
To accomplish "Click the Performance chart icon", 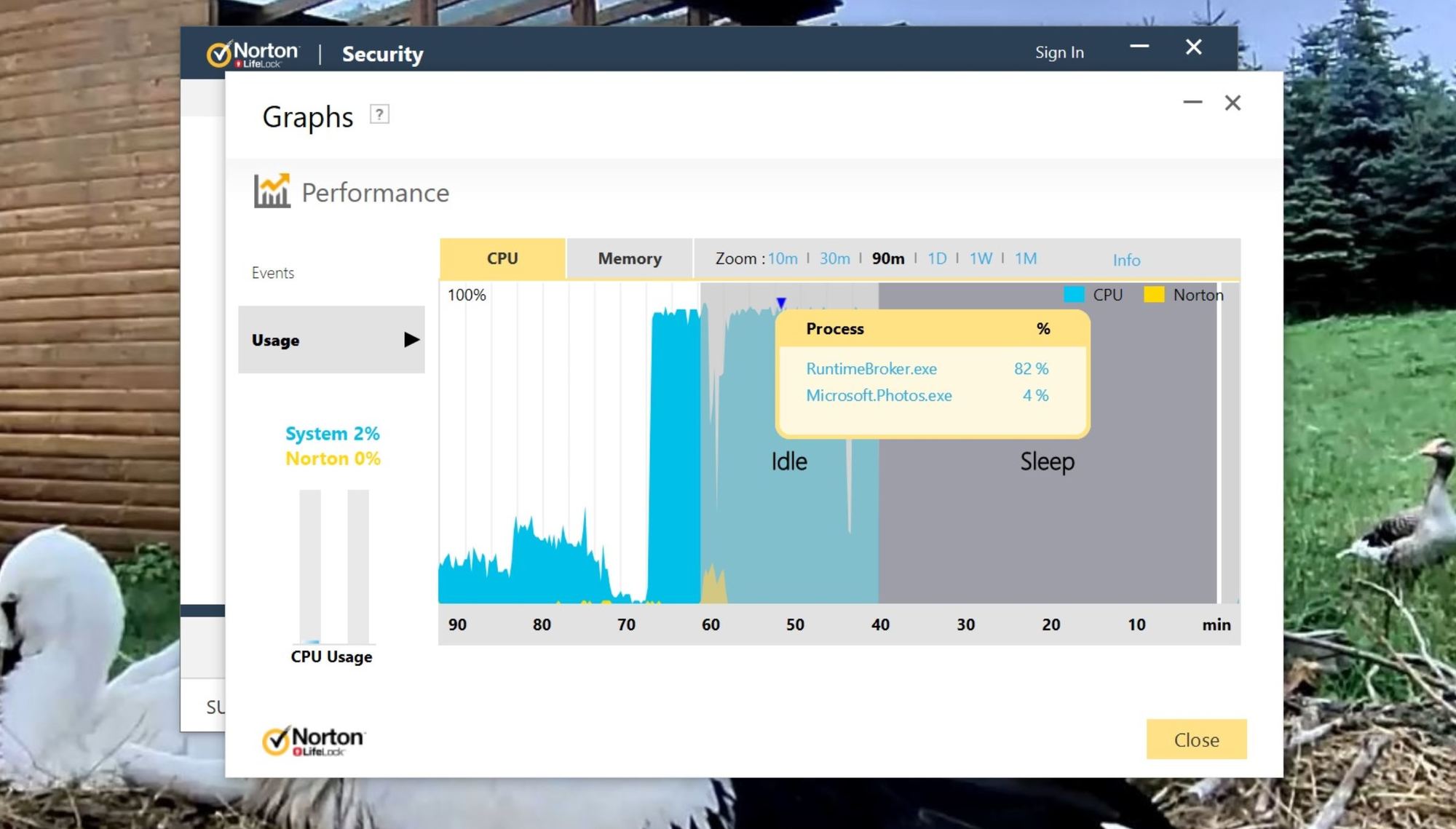I will pyautogui.click(x=272, y=191).
